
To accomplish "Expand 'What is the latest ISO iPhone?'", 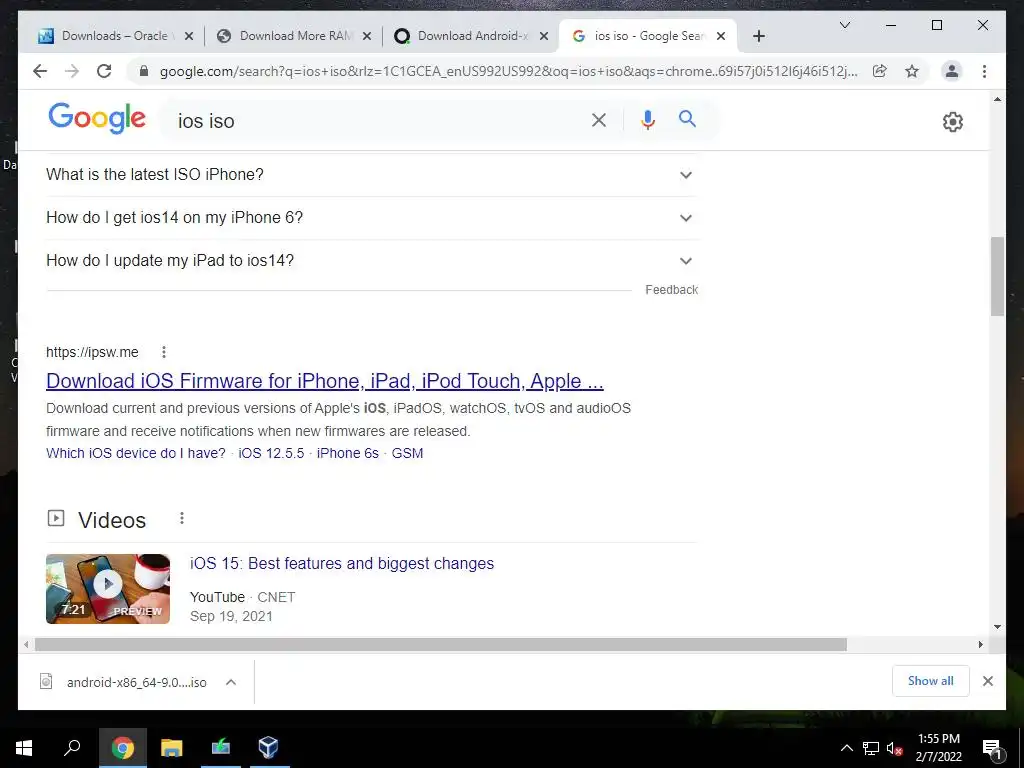I will pos(371,175).
